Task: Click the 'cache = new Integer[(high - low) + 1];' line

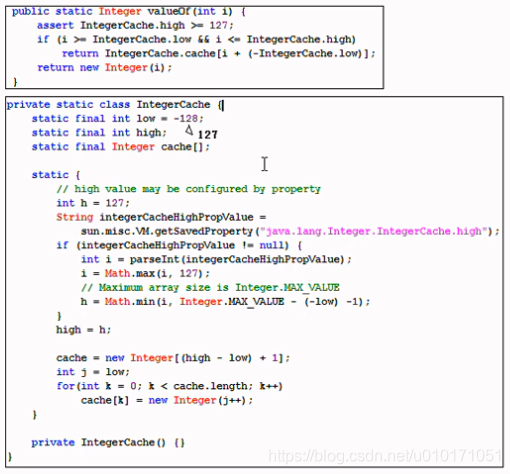Action: point(173,358)
